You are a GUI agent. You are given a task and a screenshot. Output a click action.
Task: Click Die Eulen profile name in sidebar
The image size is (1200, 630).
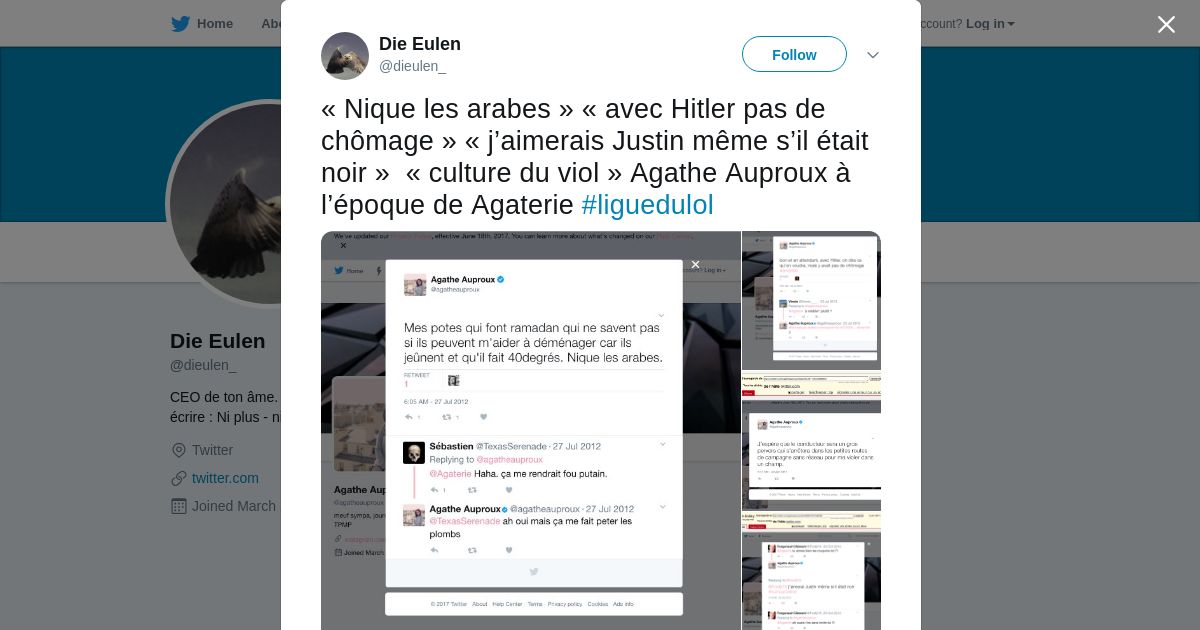coord(218,341)
